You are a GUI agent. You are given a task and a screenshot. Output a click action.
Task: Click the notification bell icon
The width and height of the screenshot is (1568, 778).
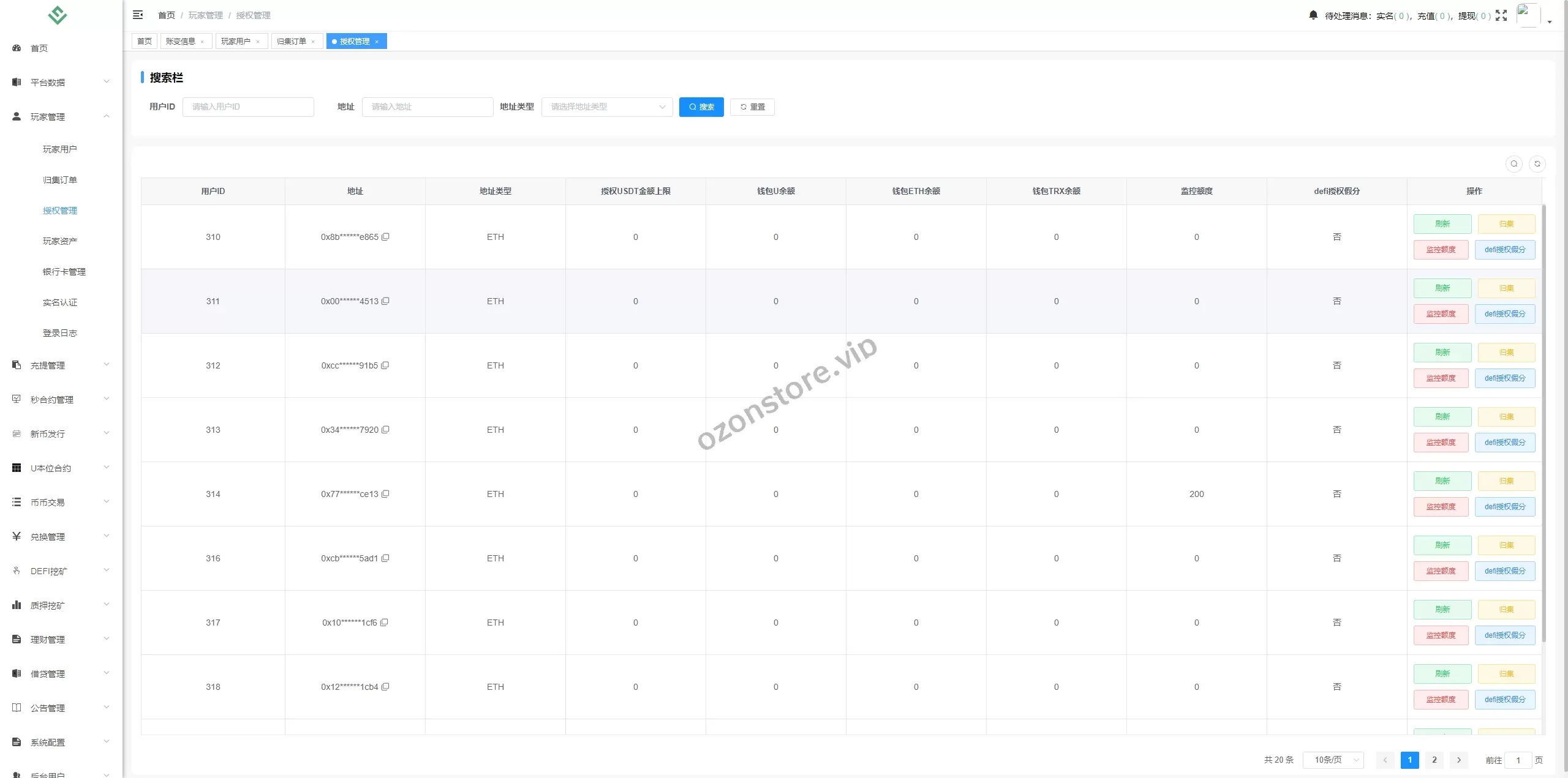click(x=1313, y=15)
